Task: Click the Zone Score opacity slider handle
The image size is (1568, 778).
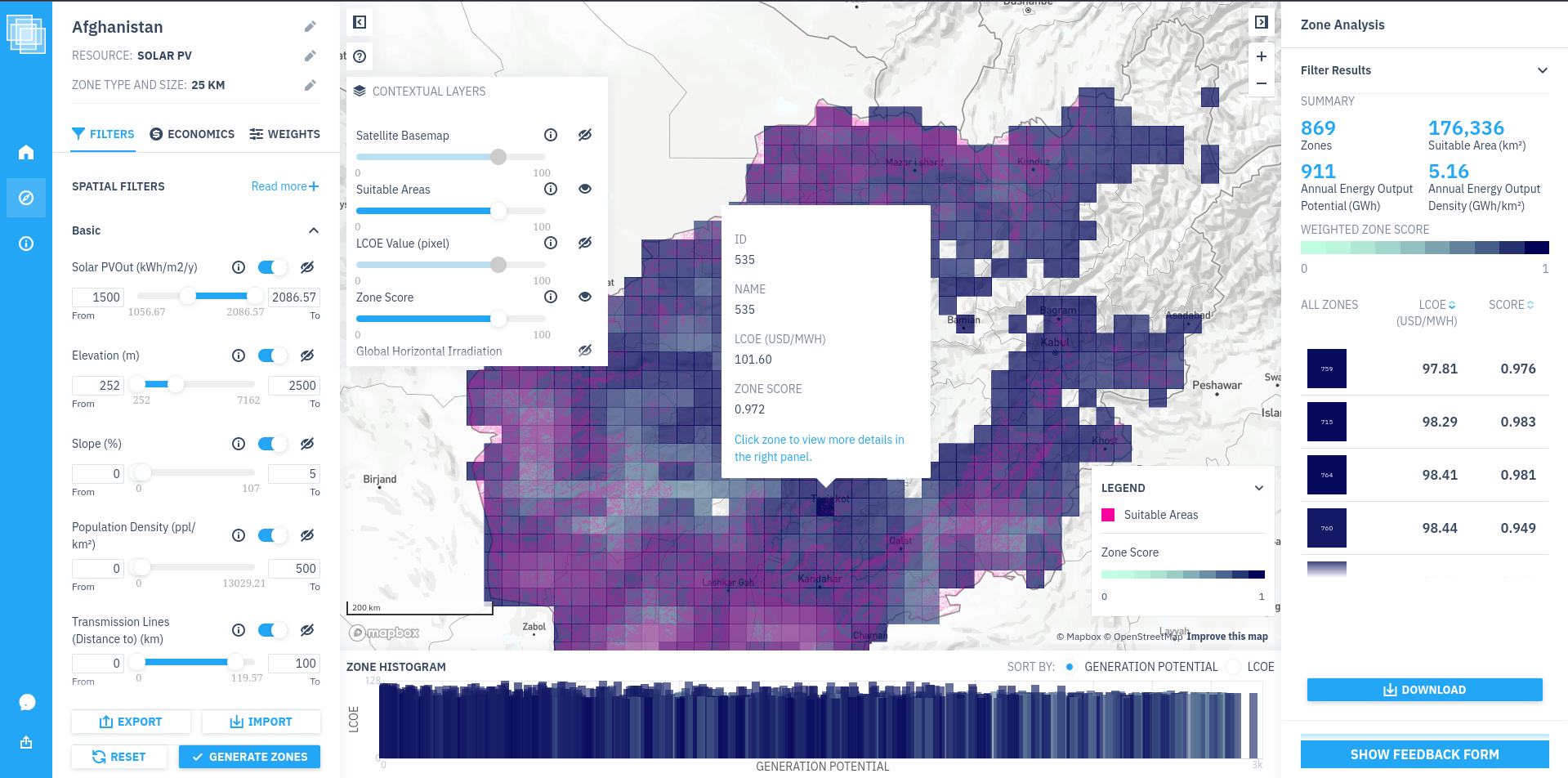Action: pyautogui.click(x=498, y=319)
